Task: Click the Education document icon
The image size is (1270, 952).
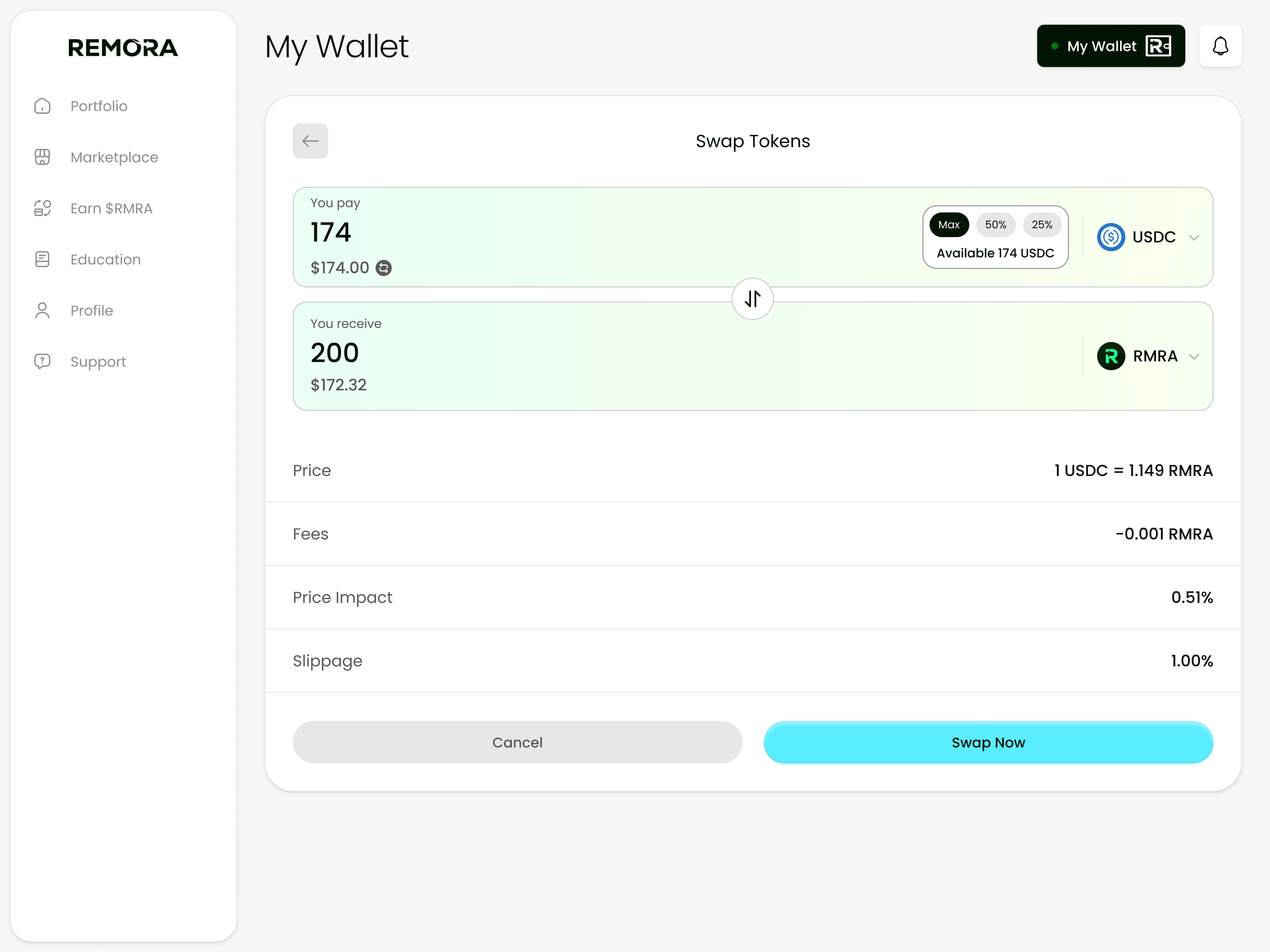Action: point(42,259)
